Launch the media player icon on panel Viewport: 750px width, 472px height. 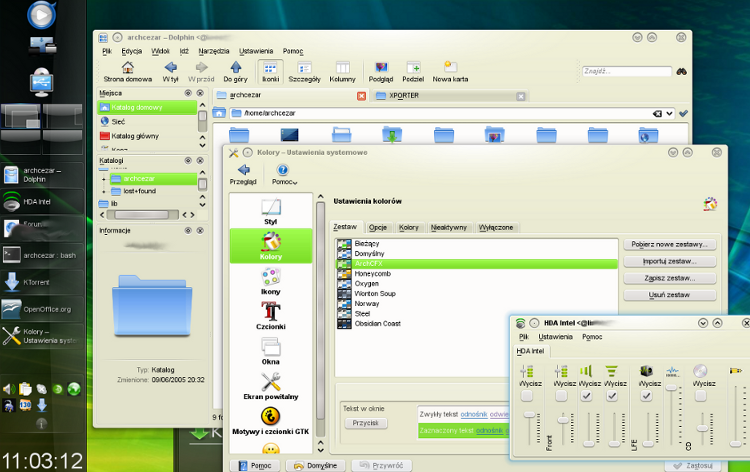click(x=42, y=15)
